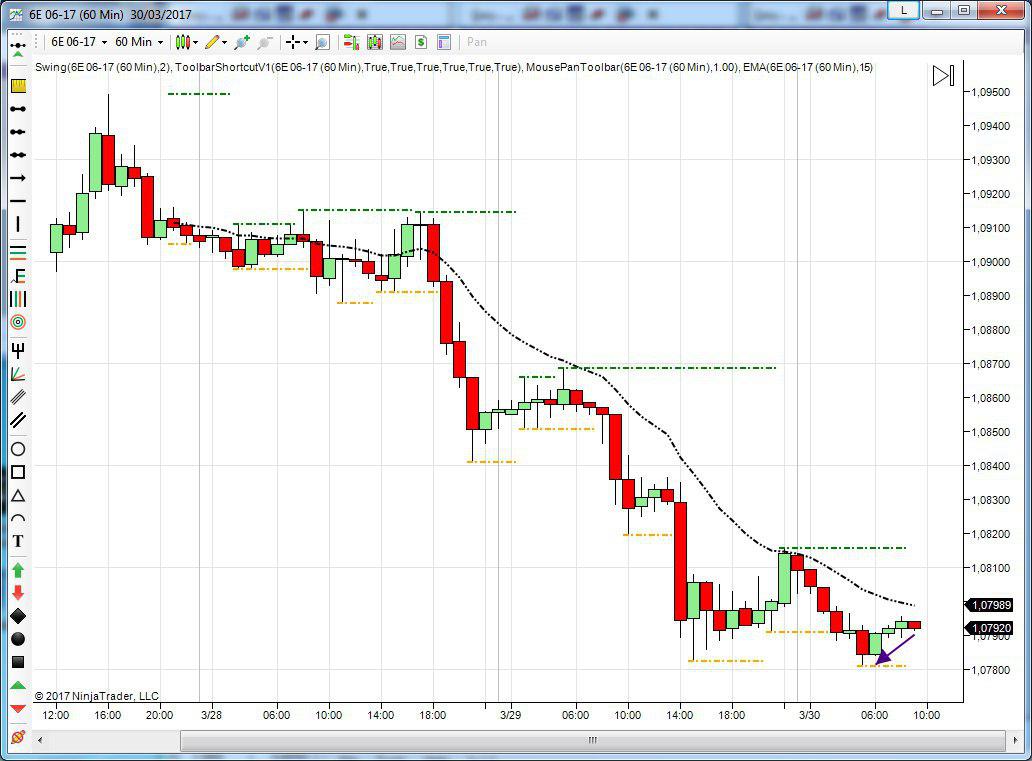Screen dimensions: 1032x761
Task: Click the L link button in title bar
Action: [x=903, y=10]
